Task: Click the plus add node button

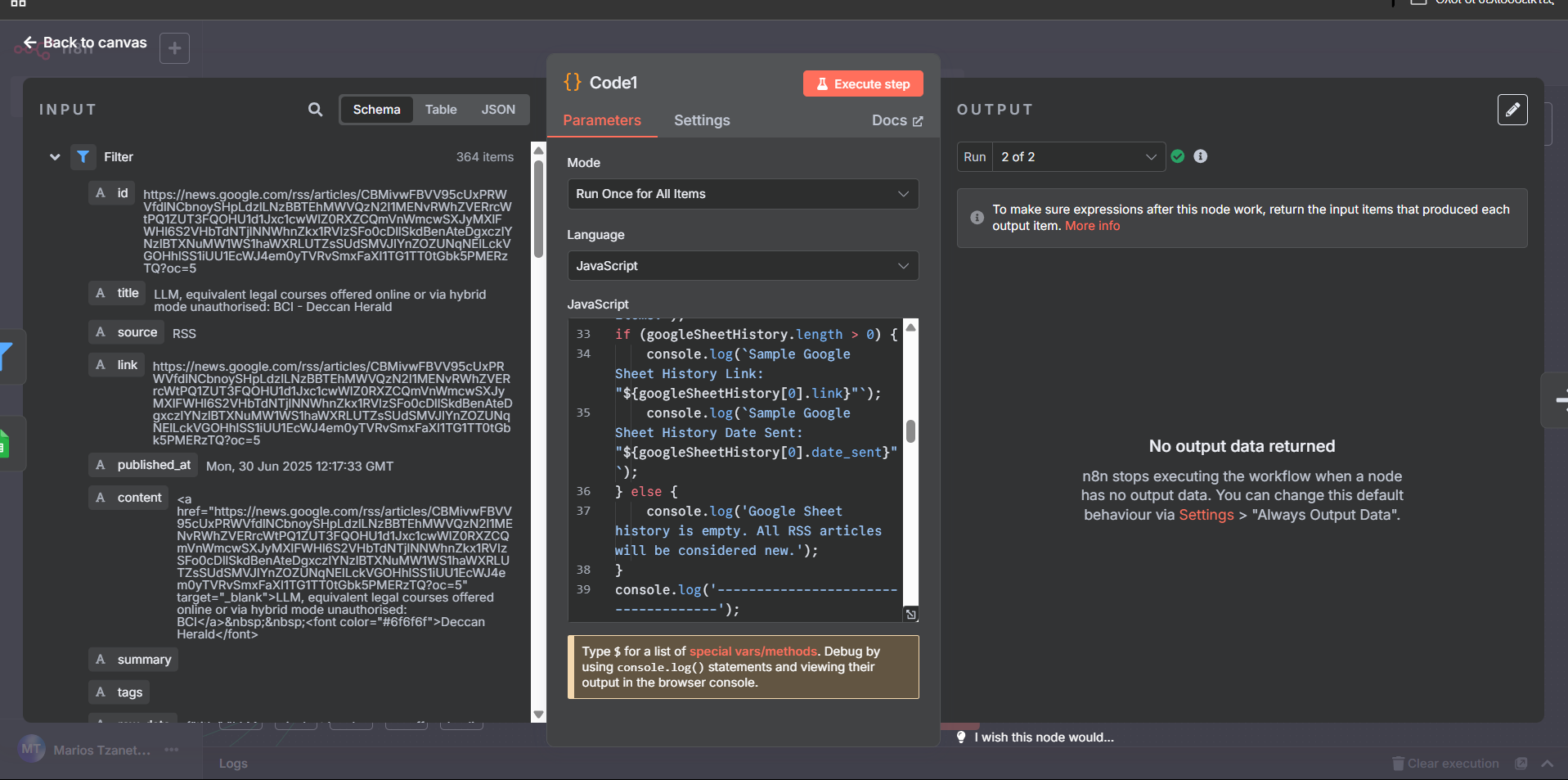Action: click(x=174, y=48)
